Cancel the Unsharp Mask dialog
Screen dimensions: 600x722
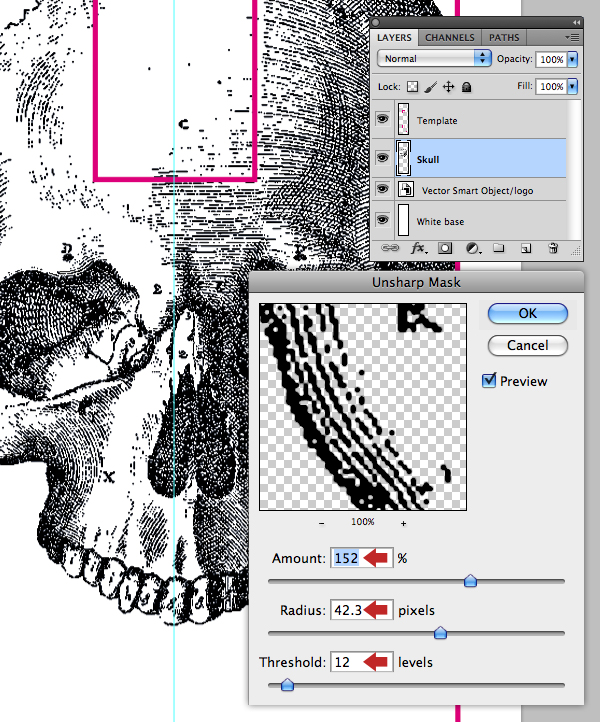pos(528,345)
